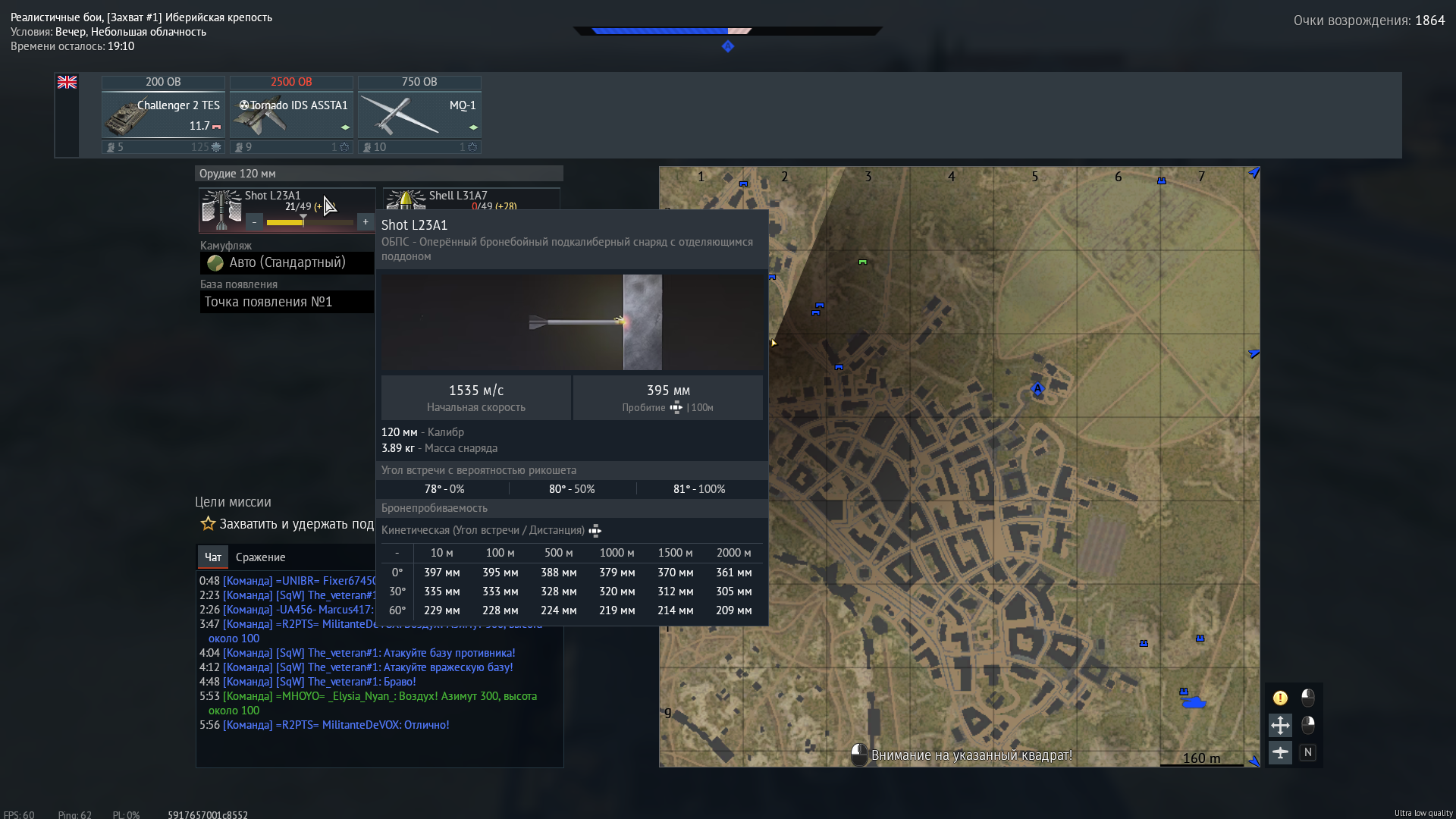Increase the Shot L23A1 ammo count with the plus button
This screenshot has width=1456, height=819.
(366, 221)
